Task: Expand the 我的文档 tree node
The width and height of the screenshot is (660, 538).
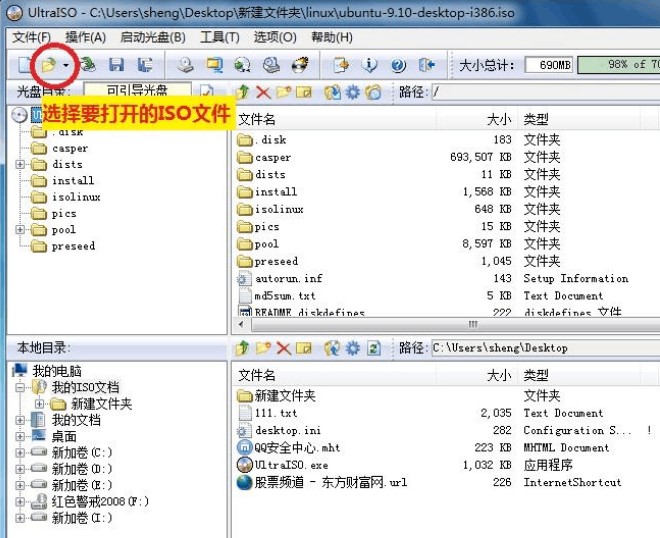Action: click(20, 420)
